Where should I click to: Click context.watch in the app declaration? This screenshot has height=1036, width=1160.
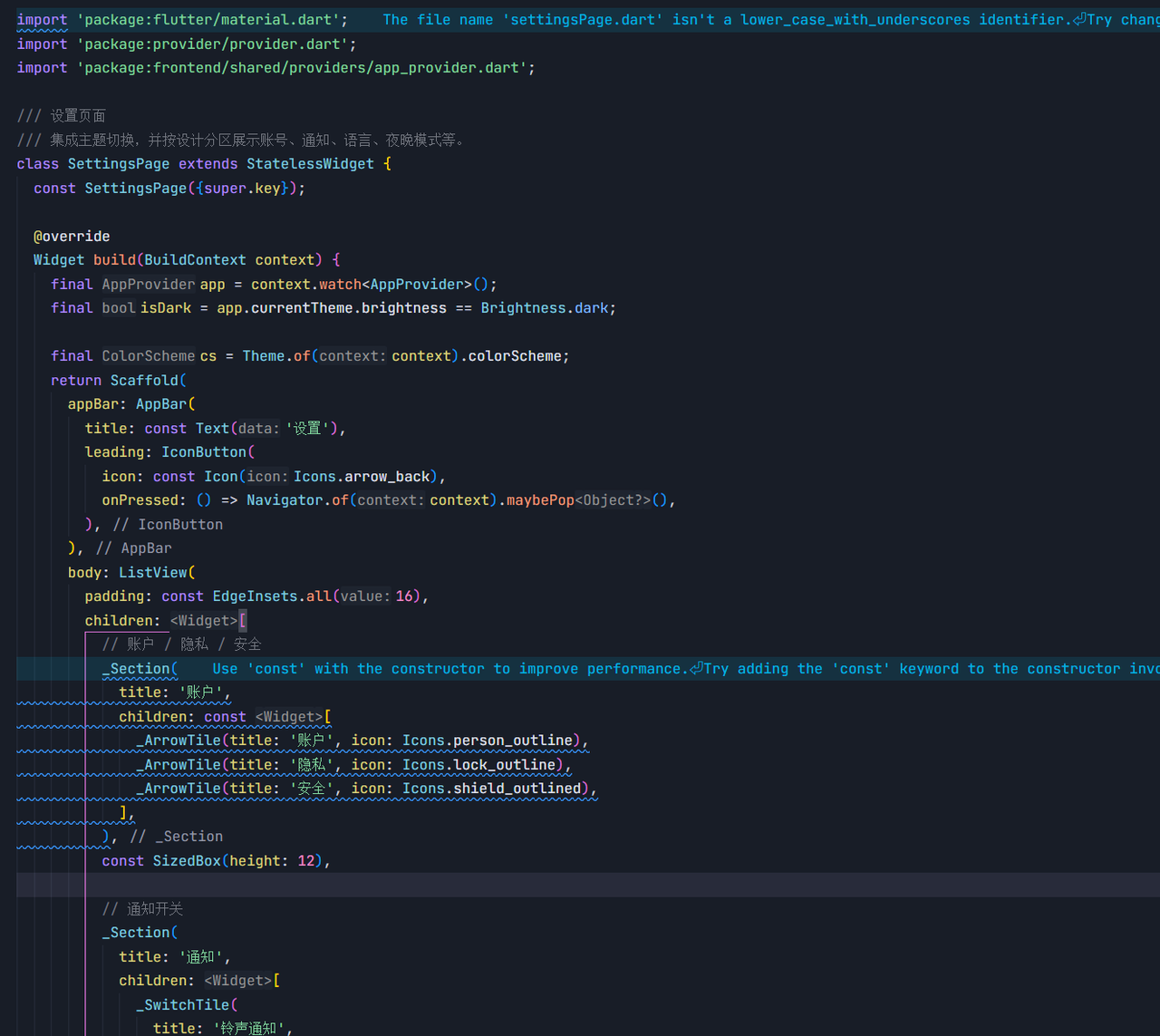[306, 285]
